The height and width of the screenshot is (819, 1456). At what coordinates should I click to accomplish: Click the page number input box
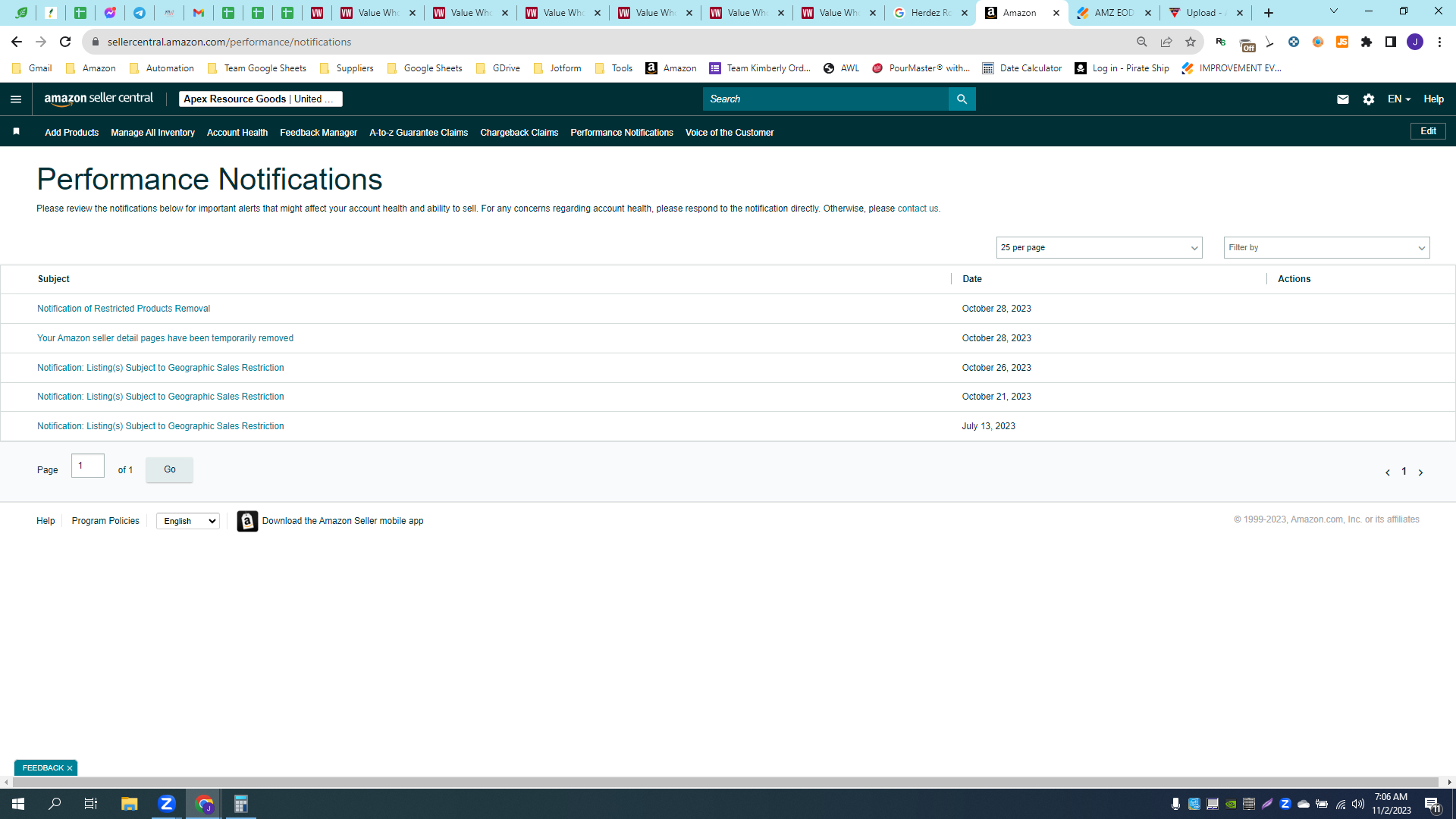pyautogui.click(x=88, y=466)
